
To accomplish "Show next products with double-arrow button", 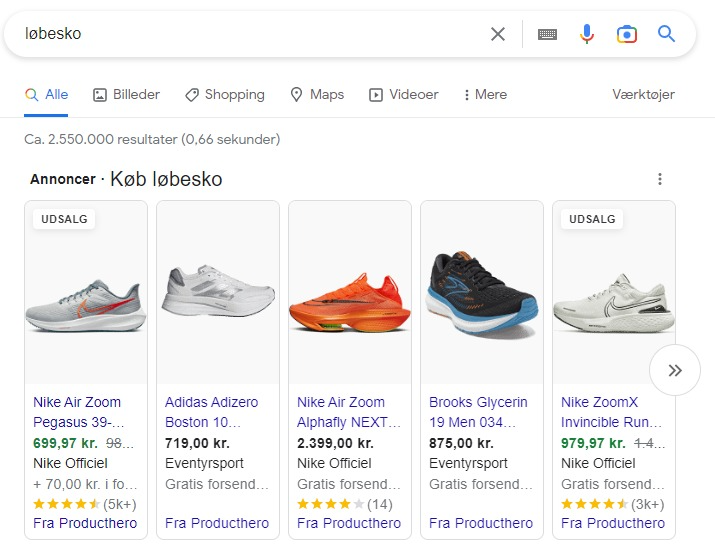I will click(675, 370).
